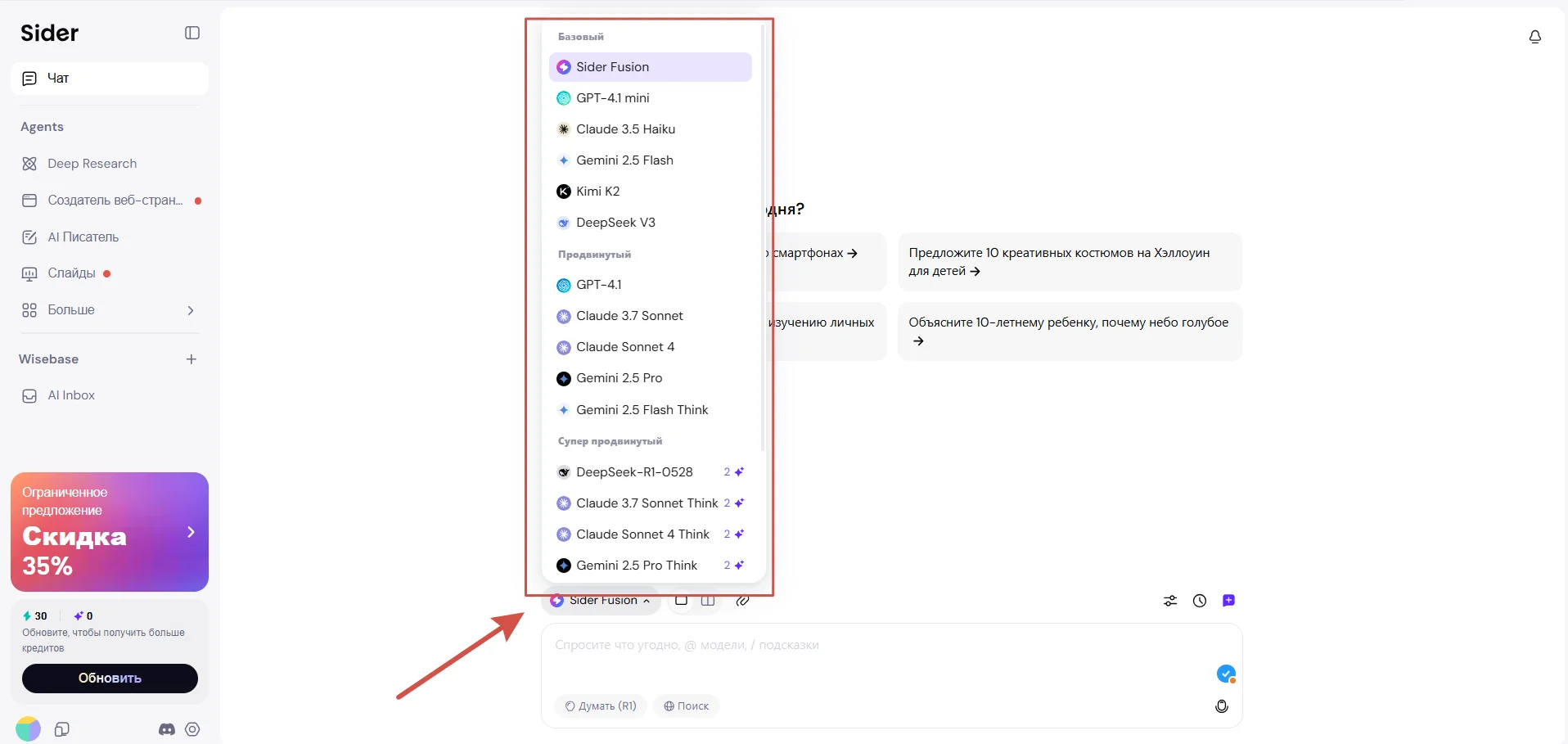Open the notifications bell
1568x744 pixels.
(x=1535, y=37)
